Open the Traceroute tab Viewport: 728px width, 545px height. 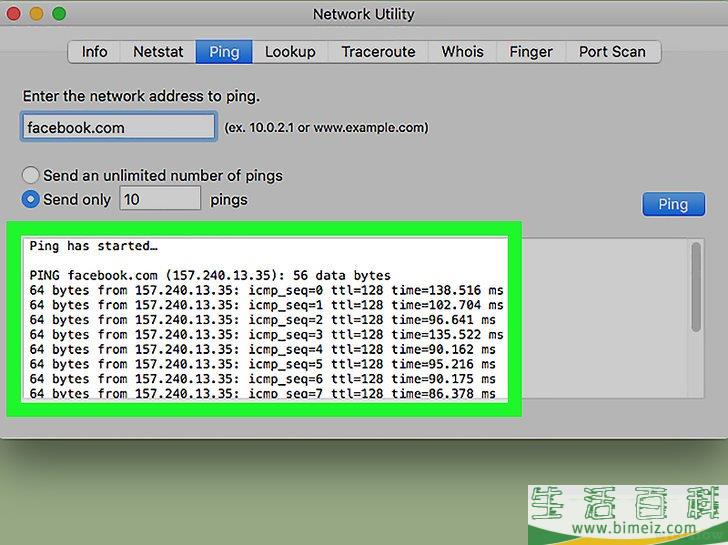pos(378,52)
